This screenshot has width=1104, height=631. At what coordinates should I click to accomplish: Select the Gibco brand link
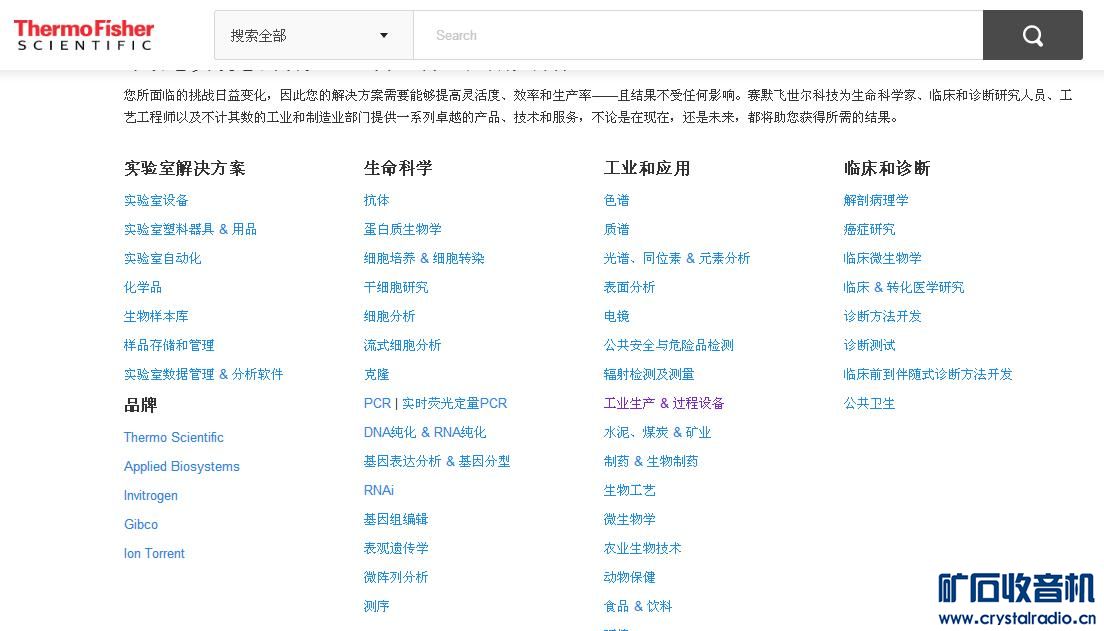point(141,524)
